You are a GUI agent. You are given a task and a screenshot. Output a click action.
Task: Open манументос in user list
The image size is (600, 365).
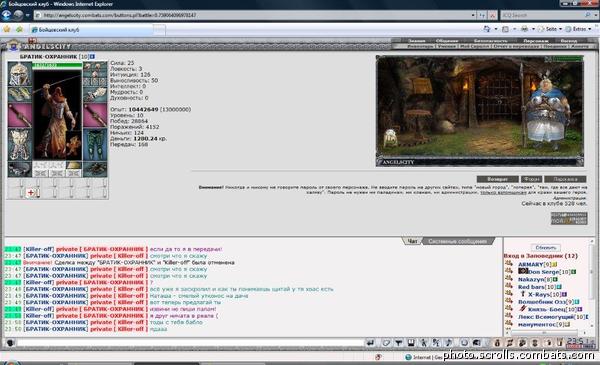coord(537,324)
